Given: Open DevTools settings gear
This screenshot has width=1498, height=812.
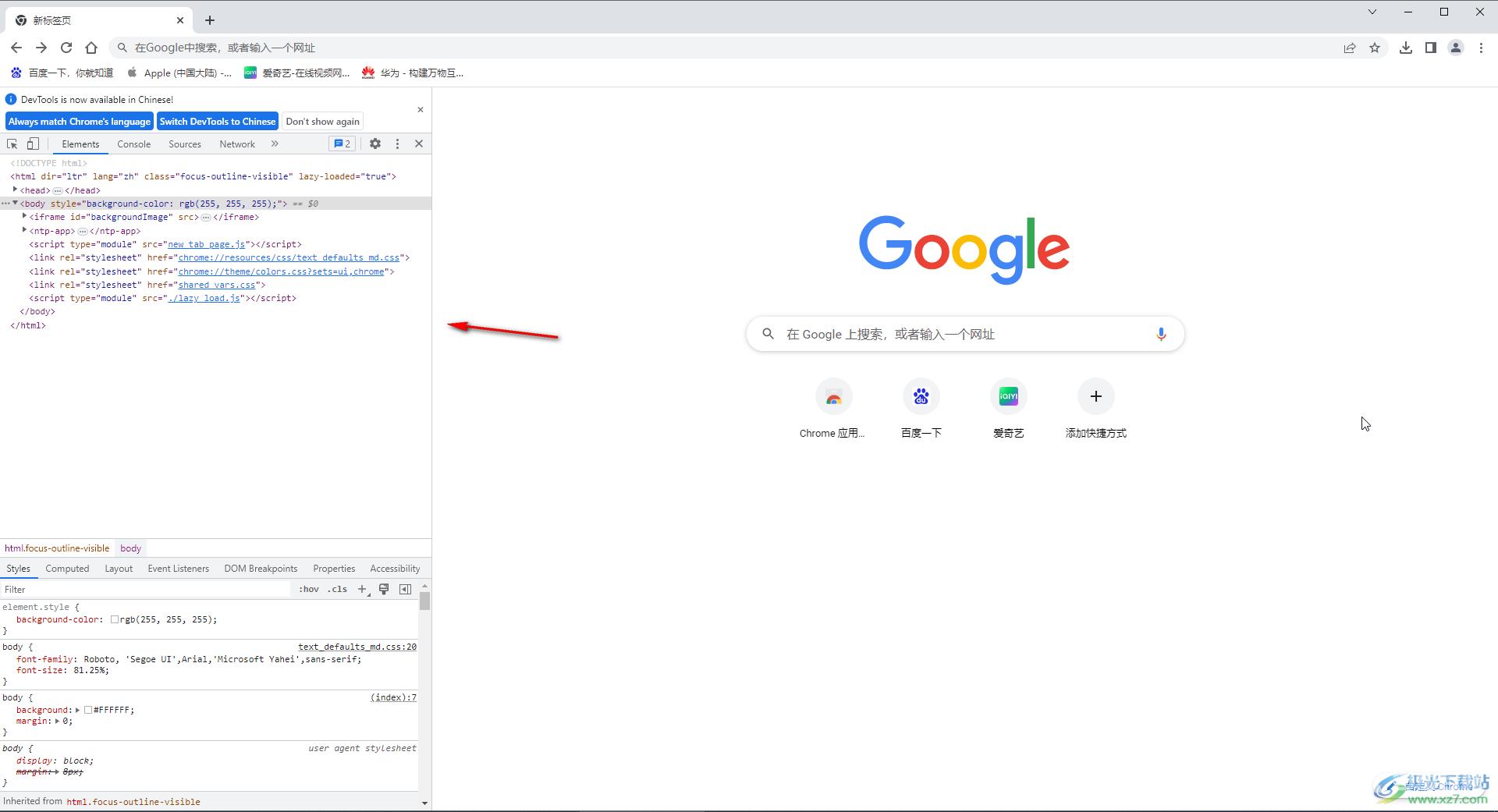Looking at the screenshot, I should [x=375, y=144].
